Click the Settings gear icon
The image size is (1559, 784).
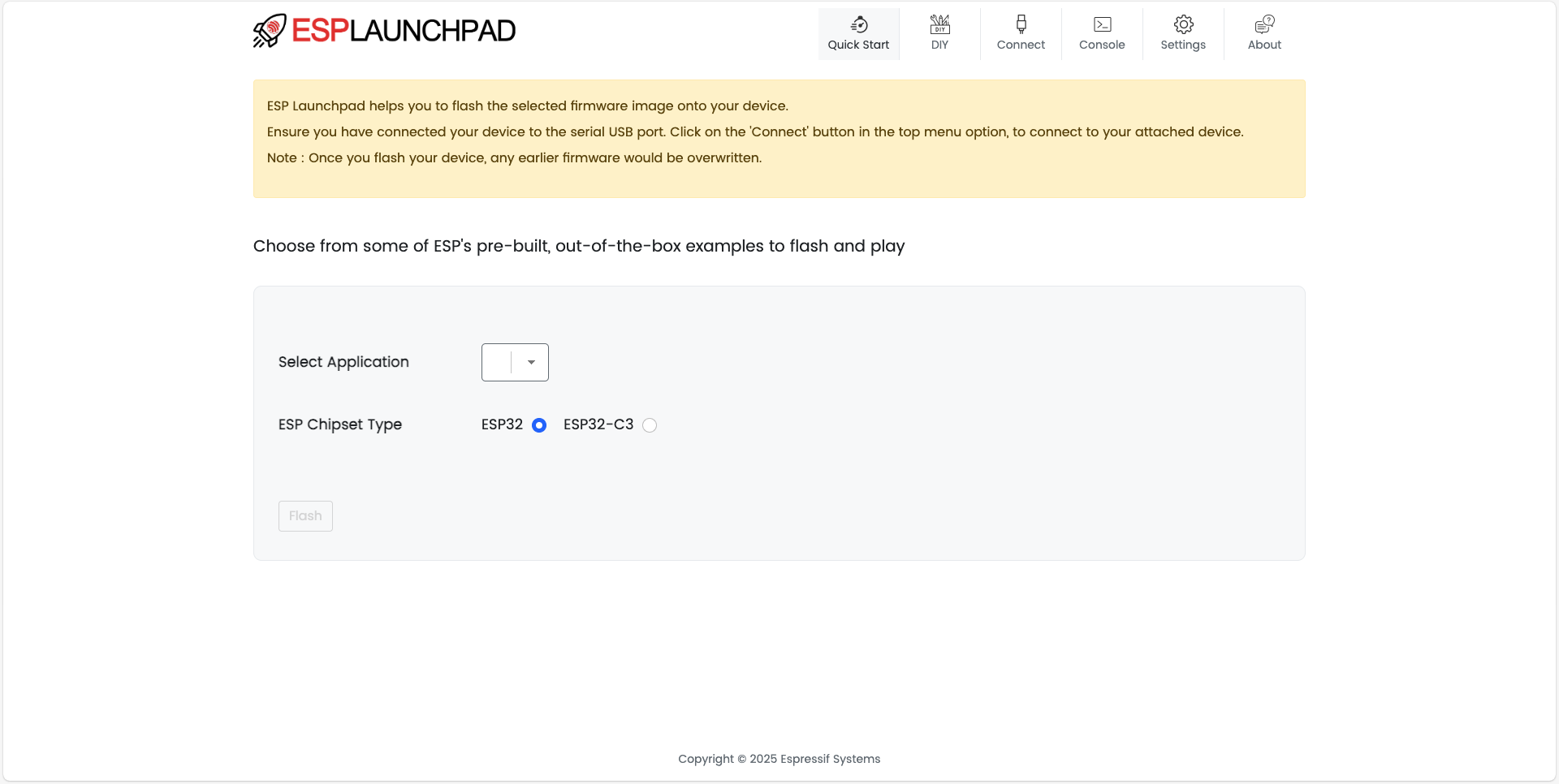1183,24
